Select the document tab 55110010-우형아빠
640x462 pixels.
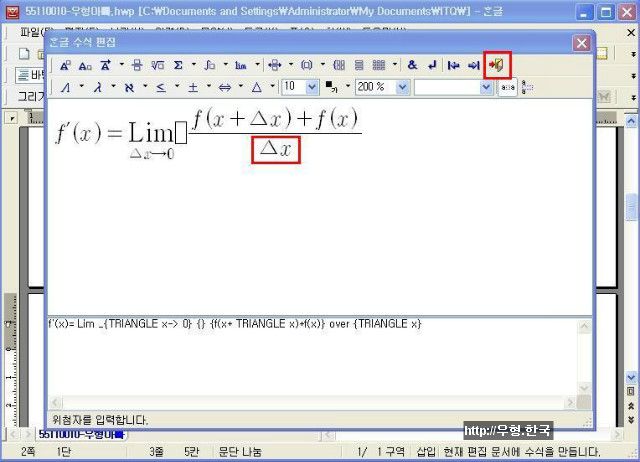coord(82,434)
